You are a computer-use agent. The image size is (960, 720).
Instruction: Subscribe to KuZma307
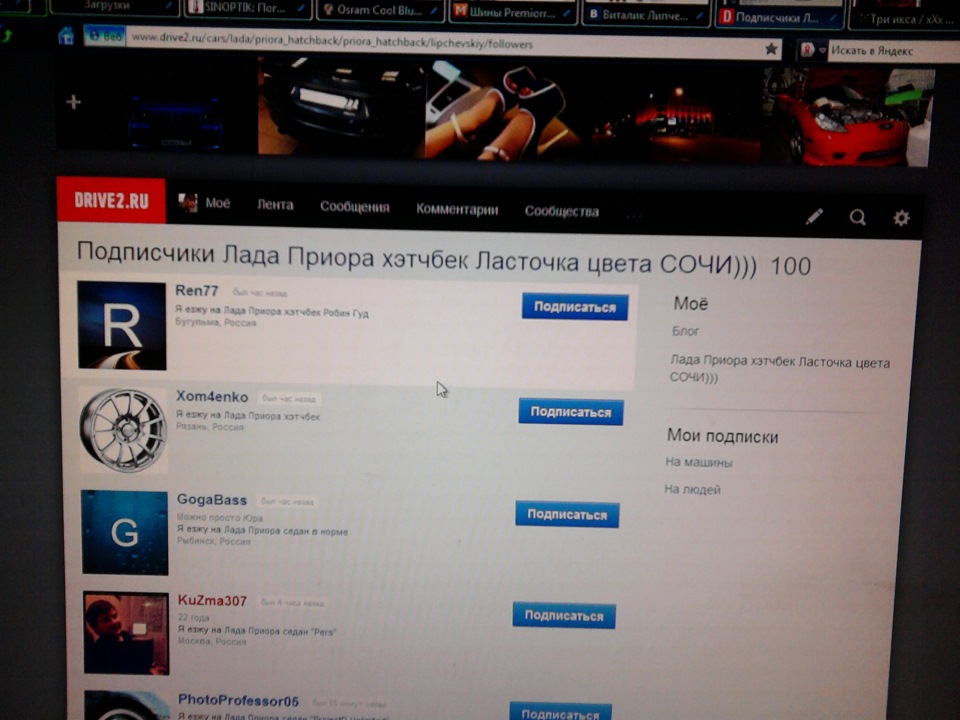tap(564, 616)
